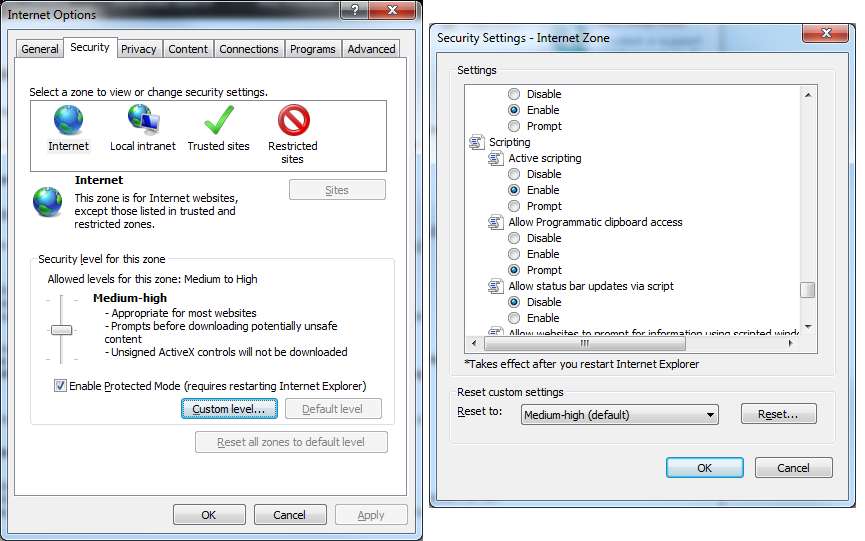This screenshot has width=865, height=541.
Task: Click the help question mark button
Action: click(x=355, y=9)
